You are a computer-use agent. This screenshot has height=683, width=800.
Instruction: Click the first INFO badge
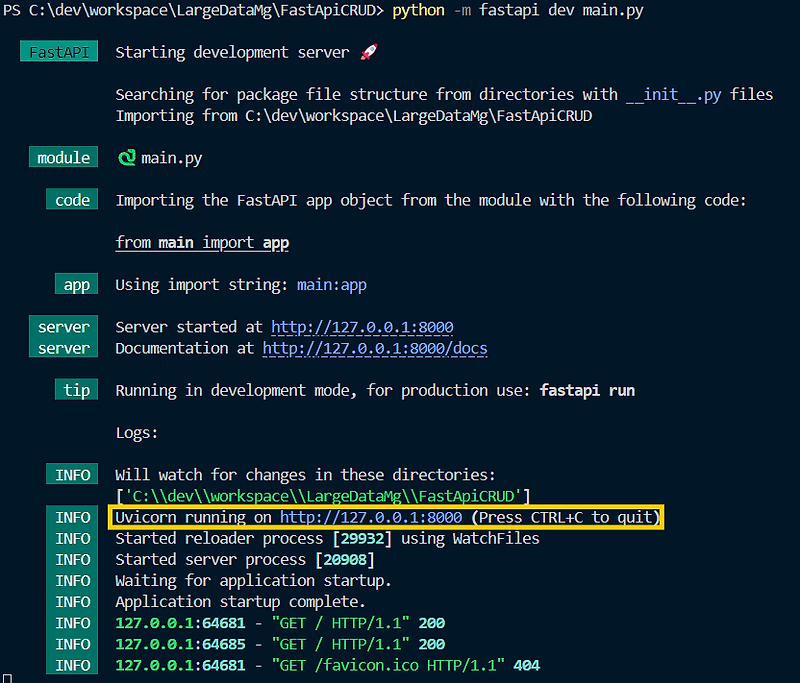pos(71,474)
